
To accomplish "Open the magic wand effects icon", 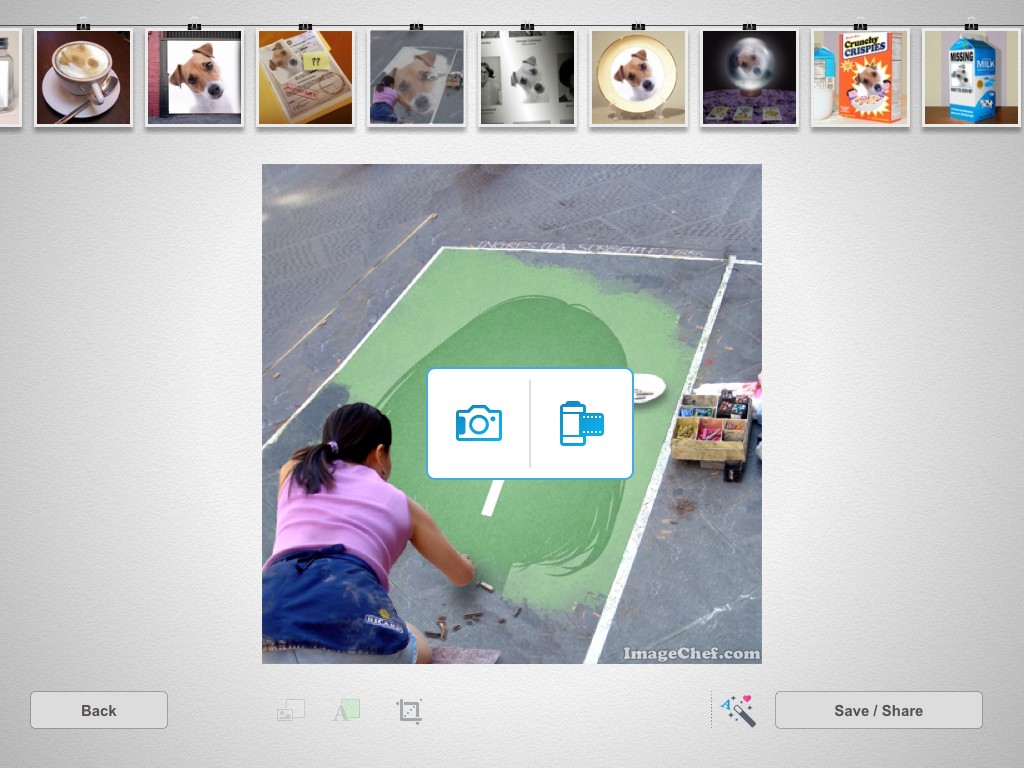I will [x=739, y=711].
